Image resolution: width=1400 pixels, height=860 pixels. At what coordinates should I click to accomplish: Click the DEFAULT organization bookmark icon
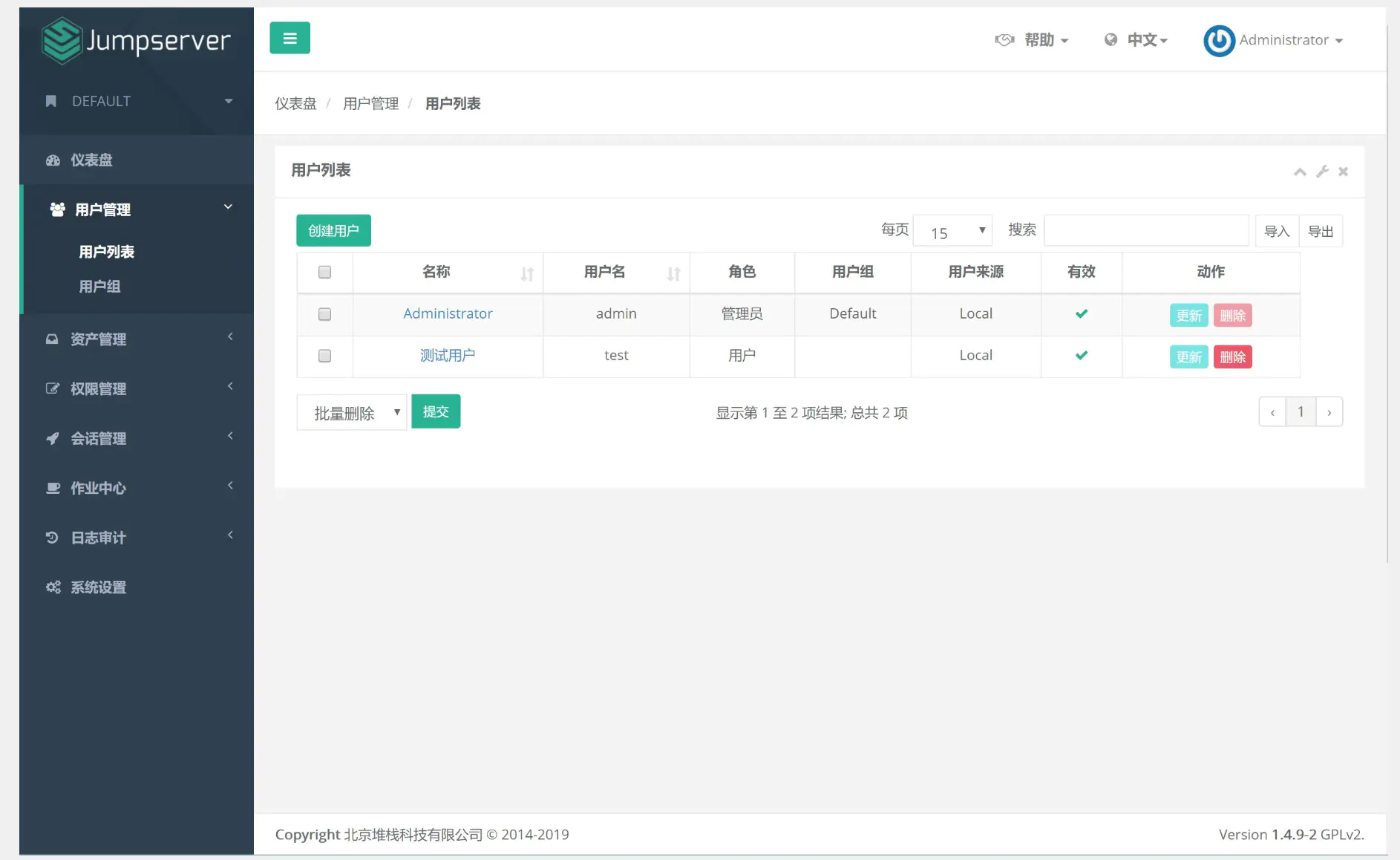pyautogui.click(x=51, y=101)
